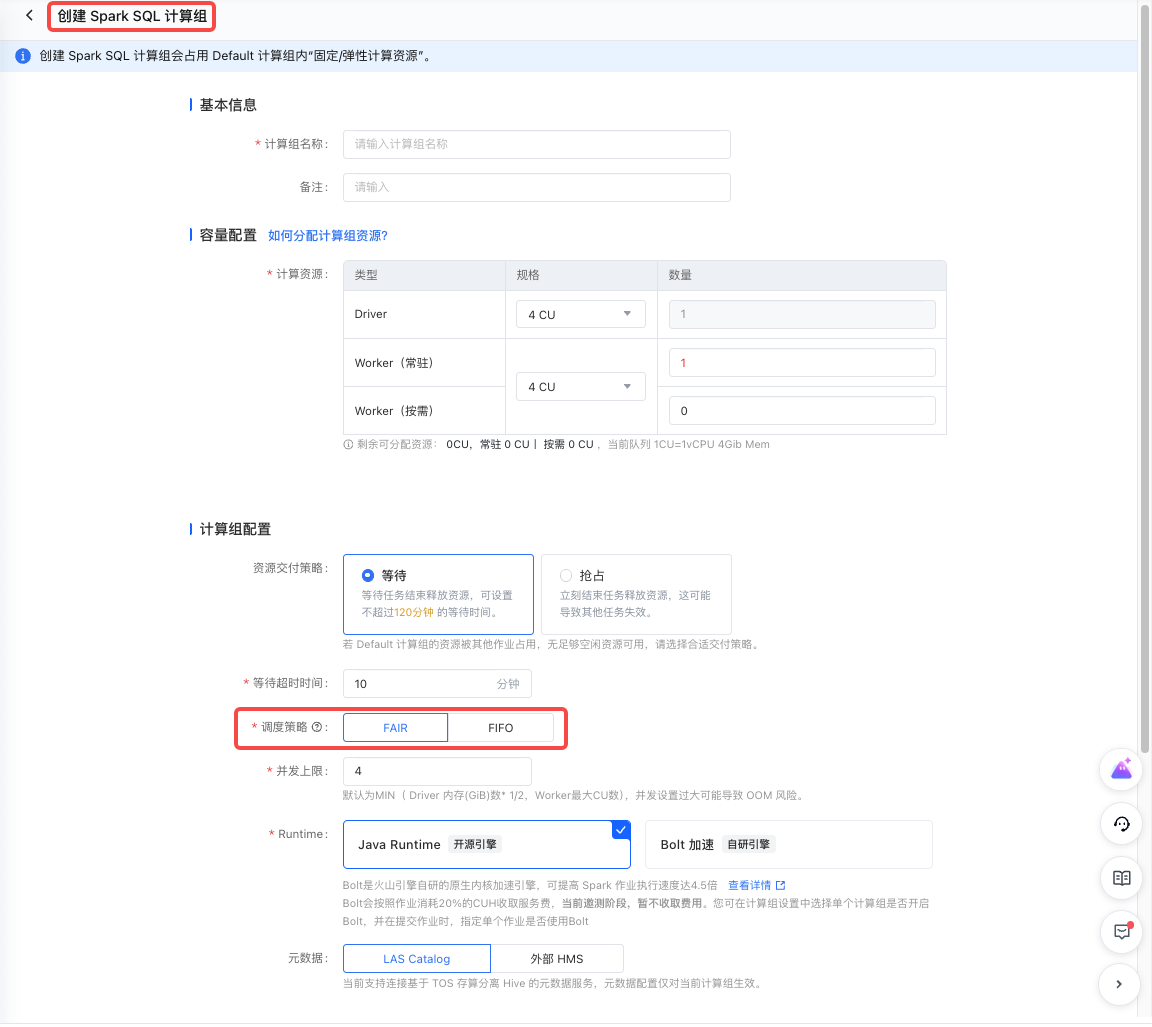
Task: Click the Worker（常驻）row label
Action: 394,363
